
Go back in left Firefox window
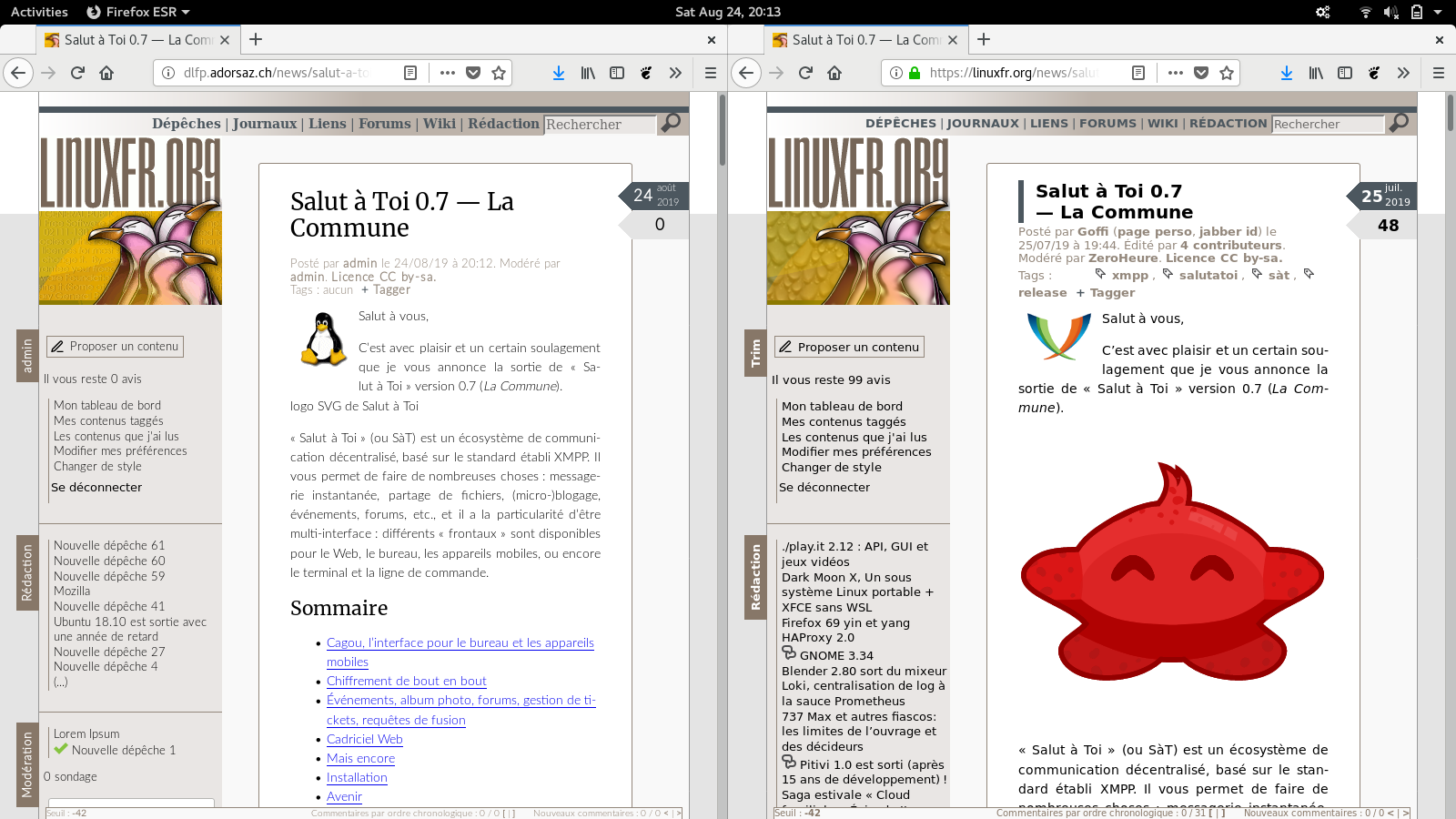coord(18,73)
